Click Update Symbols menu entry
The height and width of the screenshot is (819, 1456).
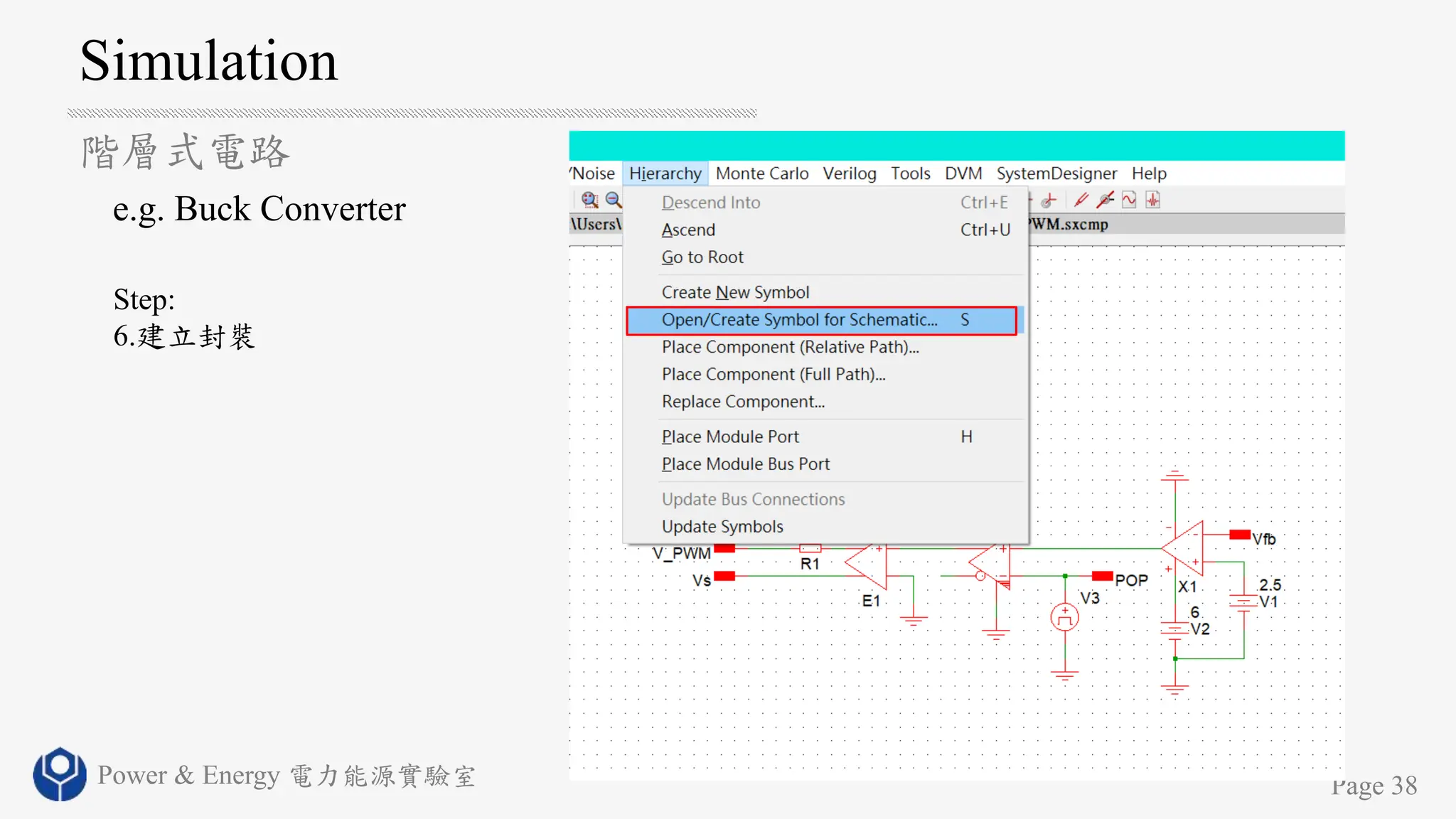[722, 527]
